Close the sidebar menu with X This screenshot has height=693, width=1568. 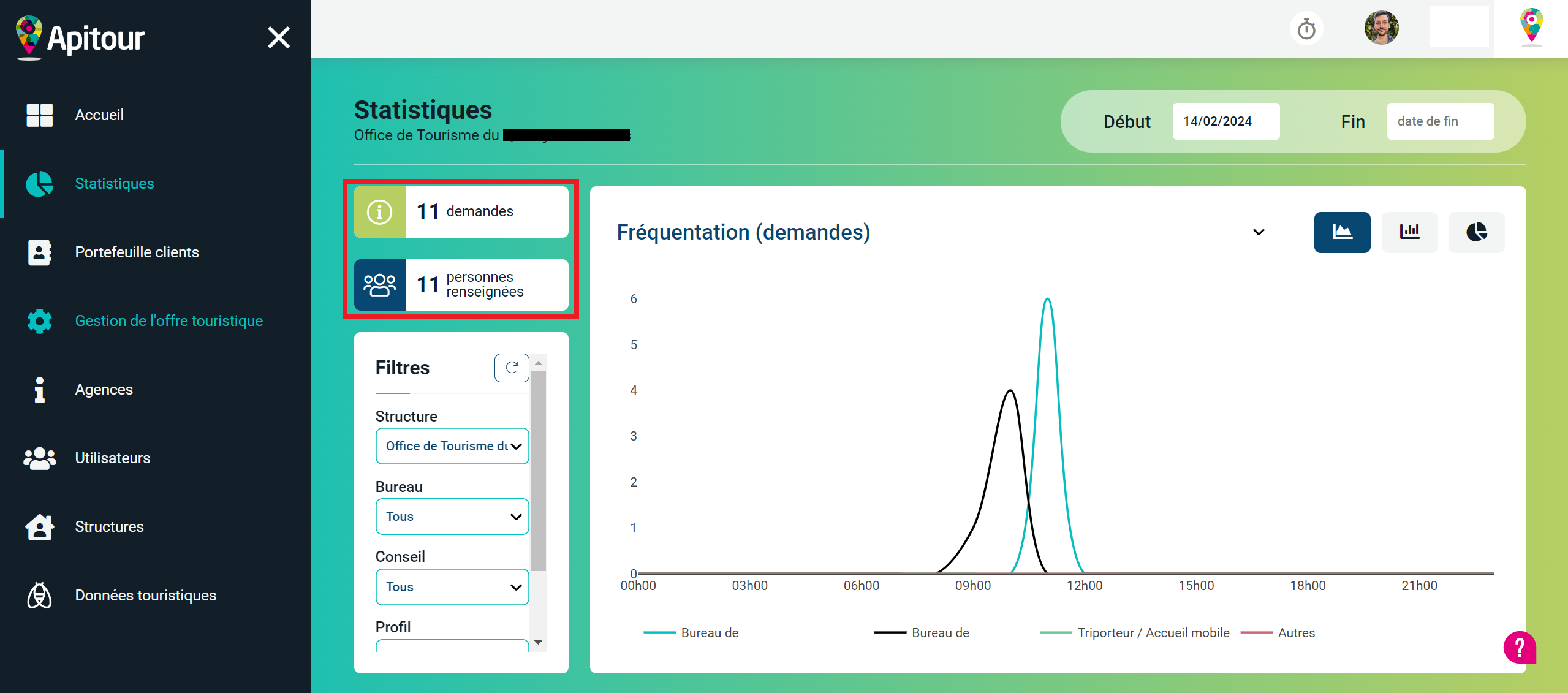279,38
